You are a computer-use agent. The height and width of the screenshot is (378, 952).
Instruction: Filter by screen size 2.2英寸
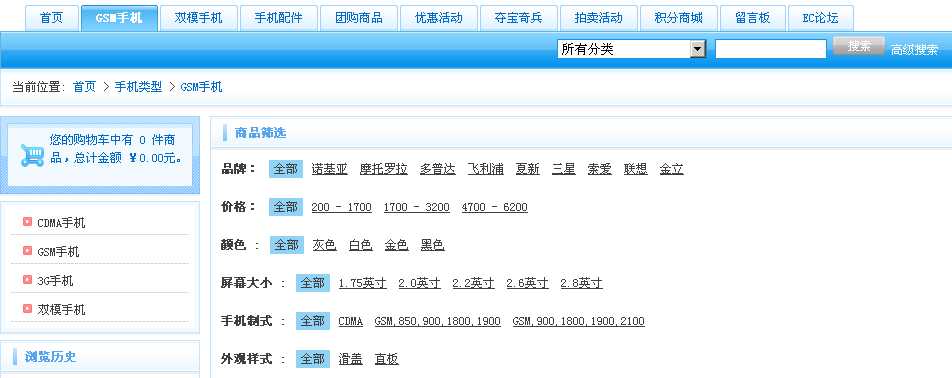(x=474, y=283)
